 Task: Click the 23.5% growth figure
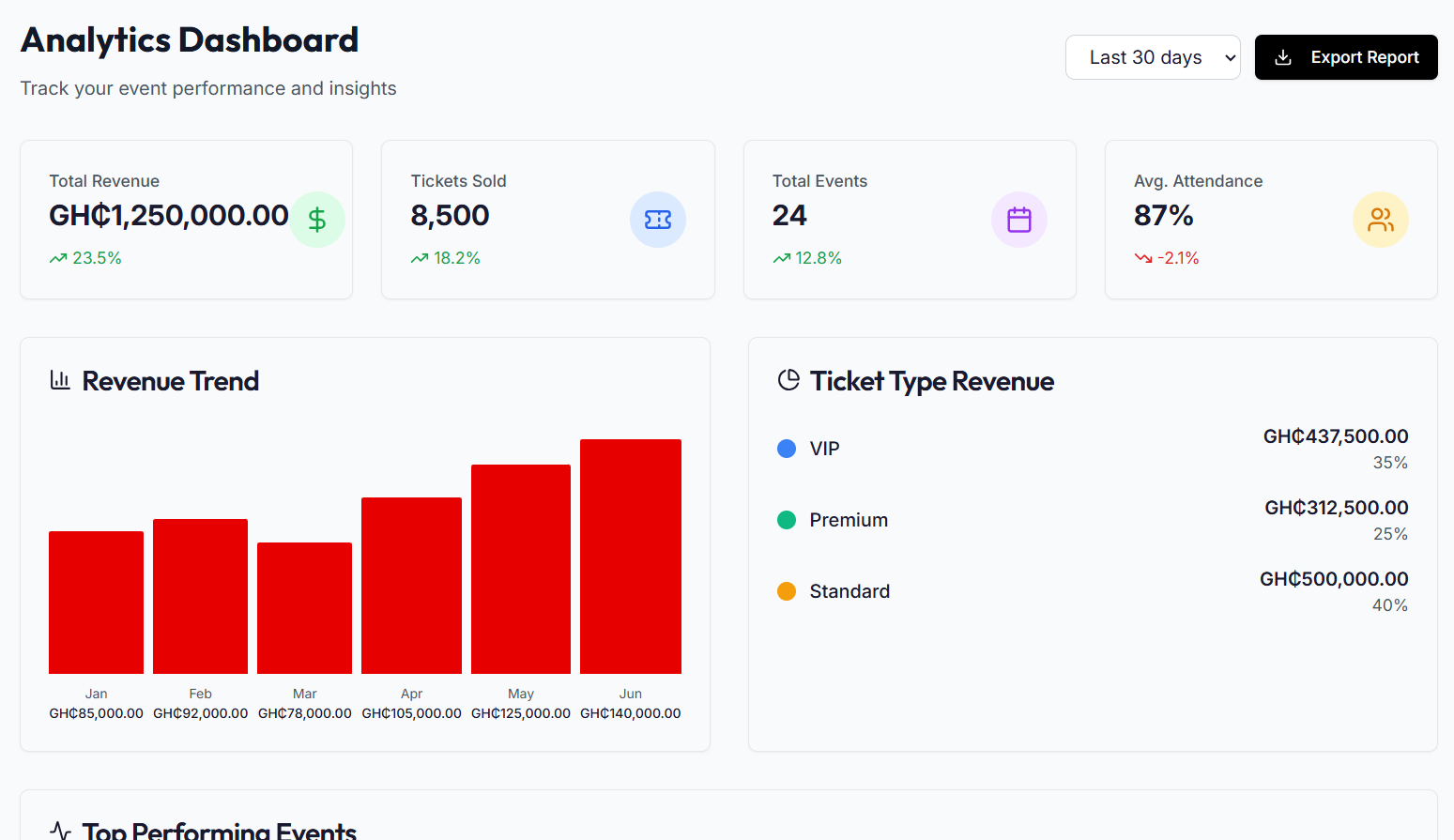tap(98, 258)
